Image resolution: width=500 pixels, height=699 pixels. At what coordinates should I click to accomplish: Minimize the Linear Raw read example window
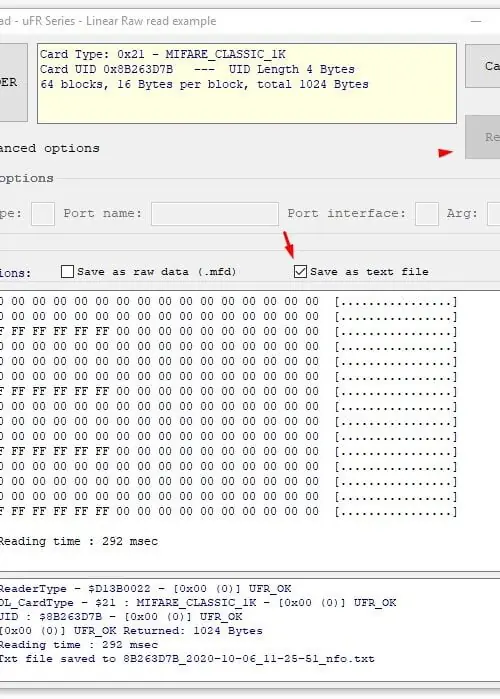click(x=476, y=21)
